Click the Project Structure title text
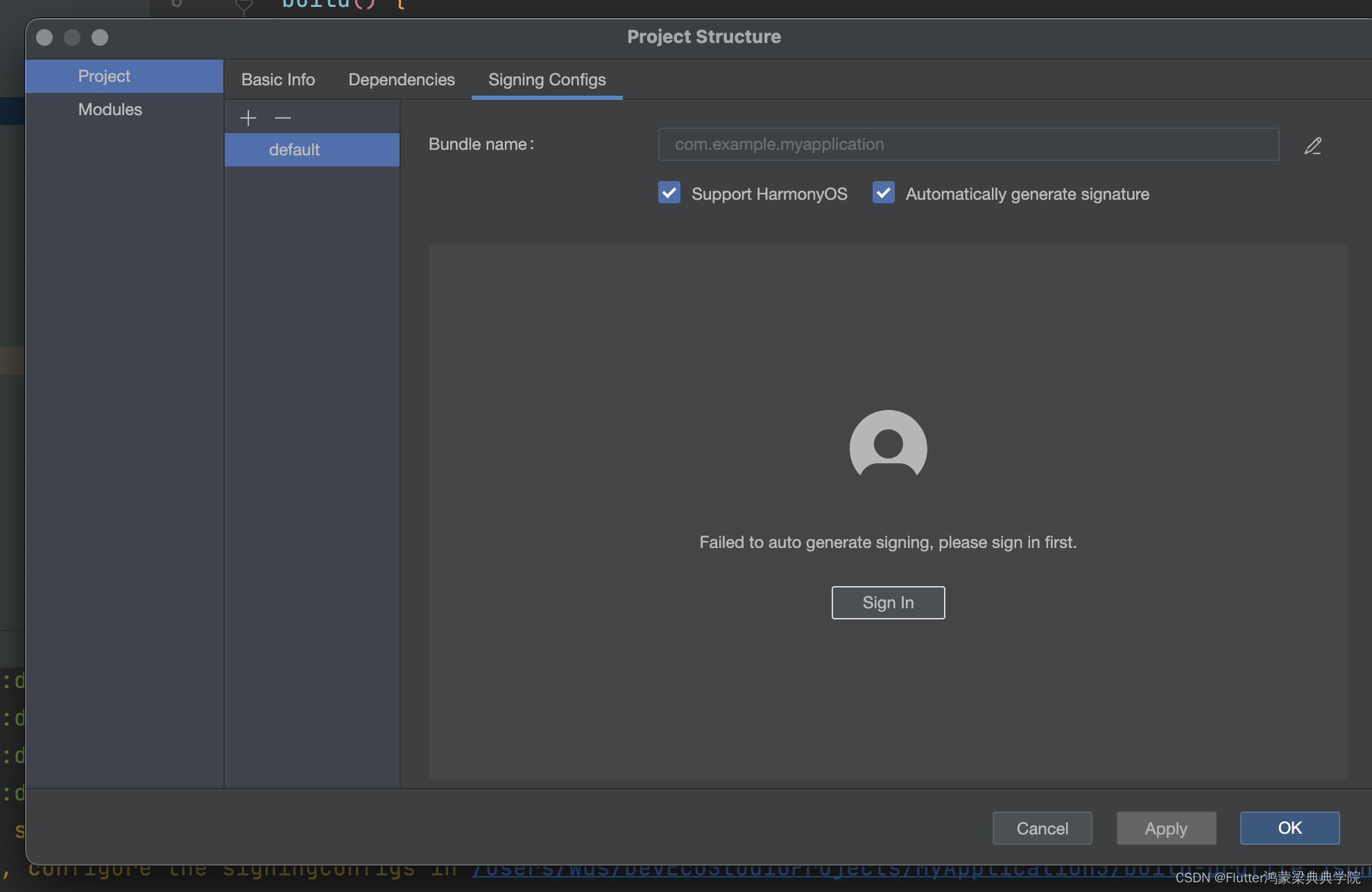 click(x=704, y=37)
